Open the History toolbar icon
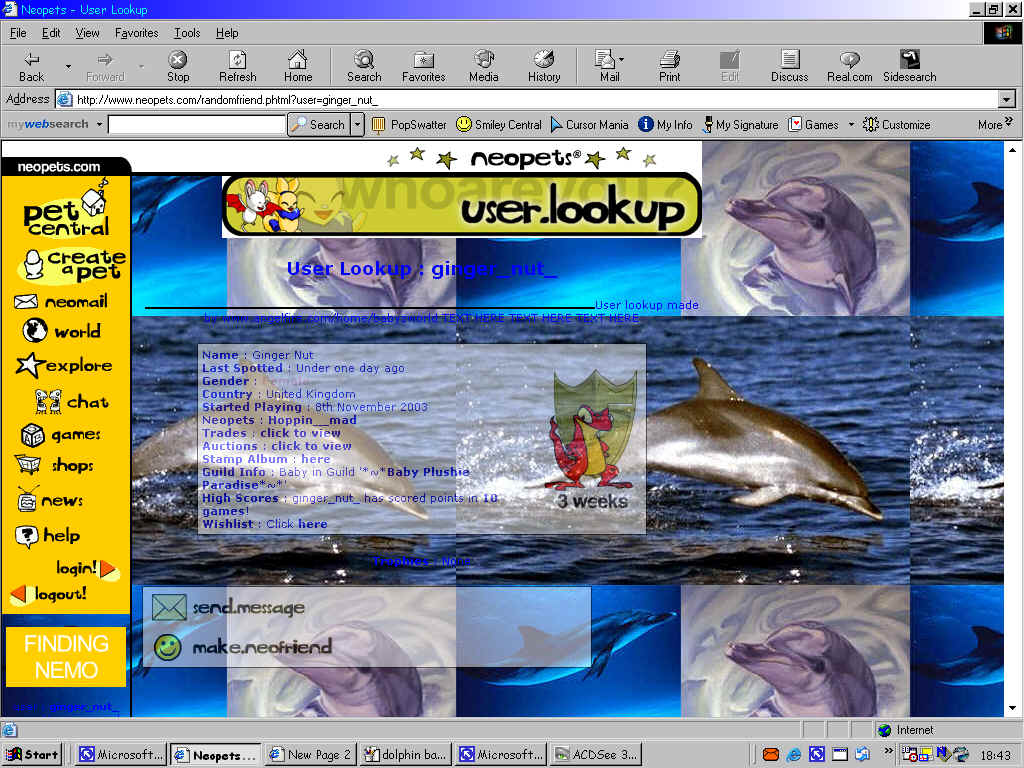This screenshot has height=768, width=1024. 543,61
